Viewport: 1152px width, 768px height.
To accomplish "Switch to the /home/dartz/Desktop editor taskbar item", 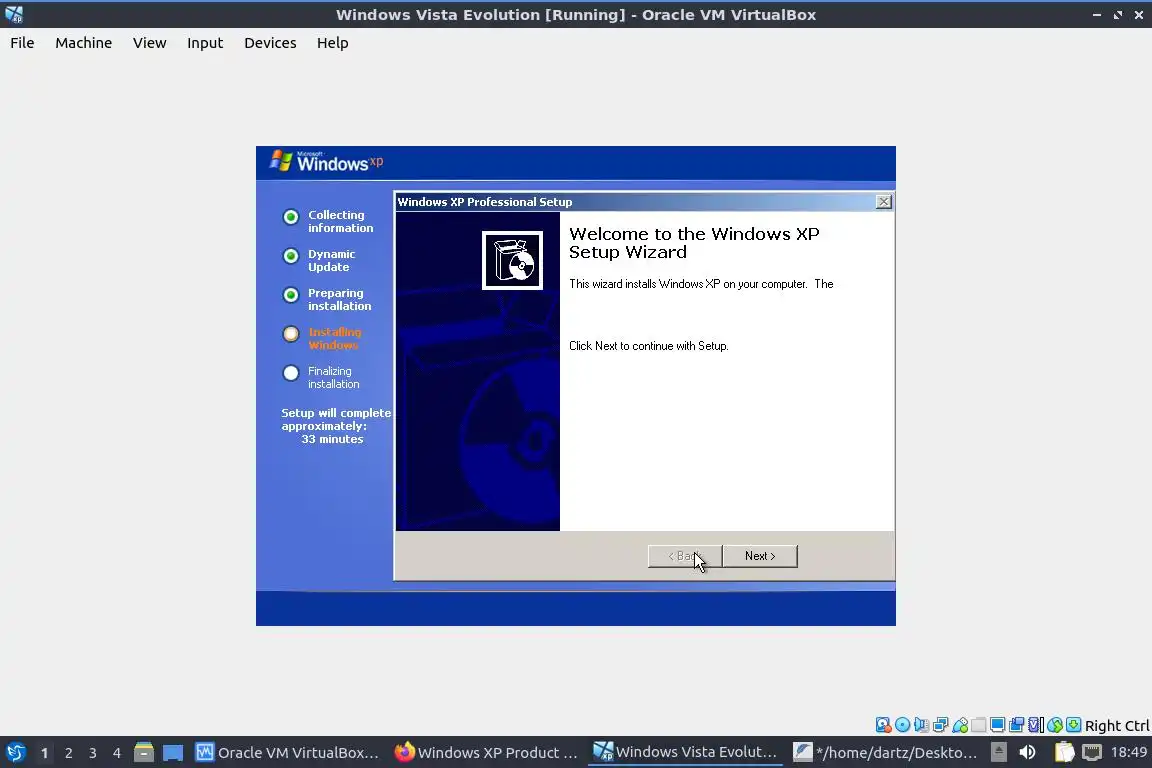I will coord(885,752).
